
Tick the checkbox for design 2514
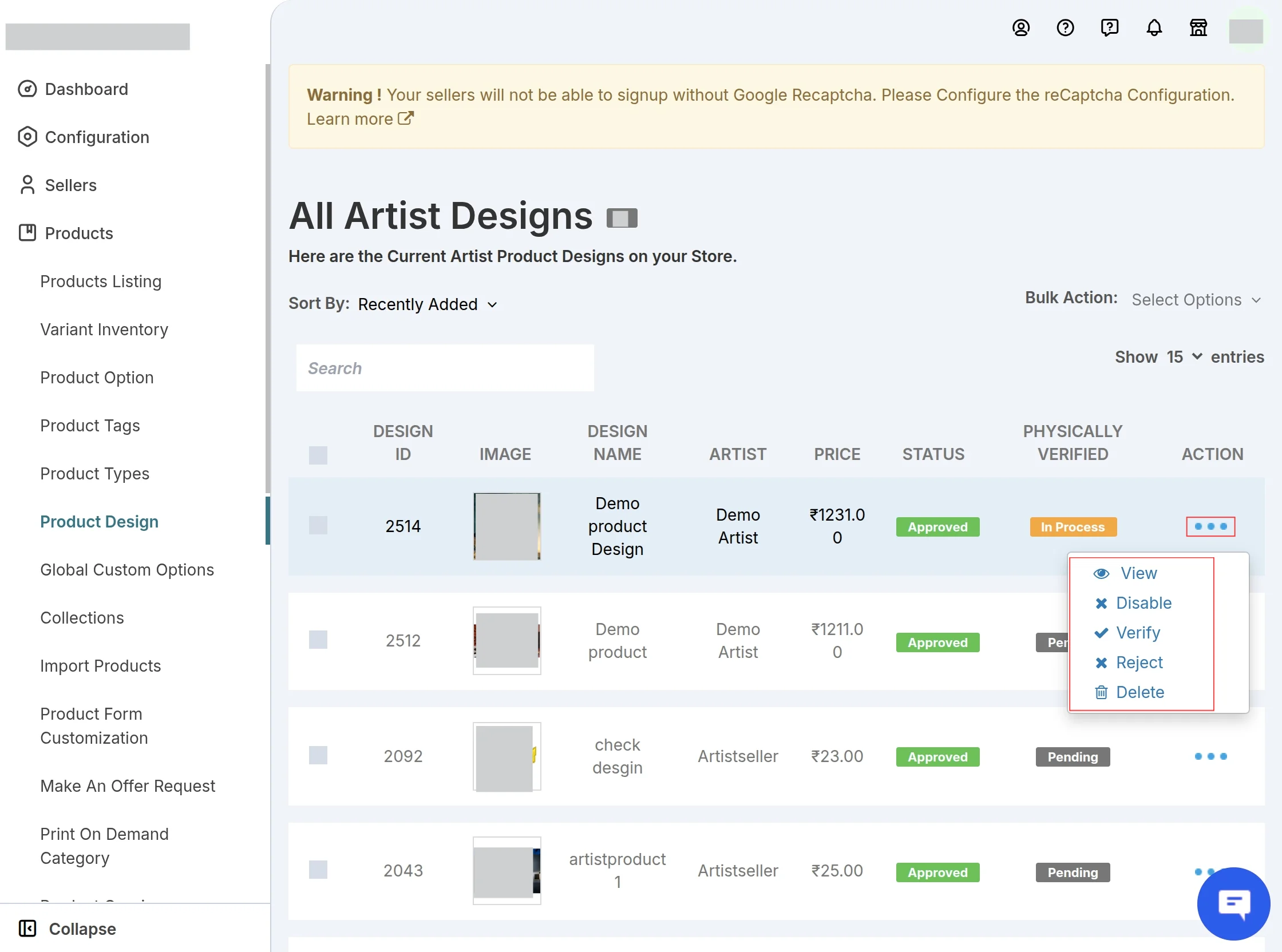click(x=318, y=525)
